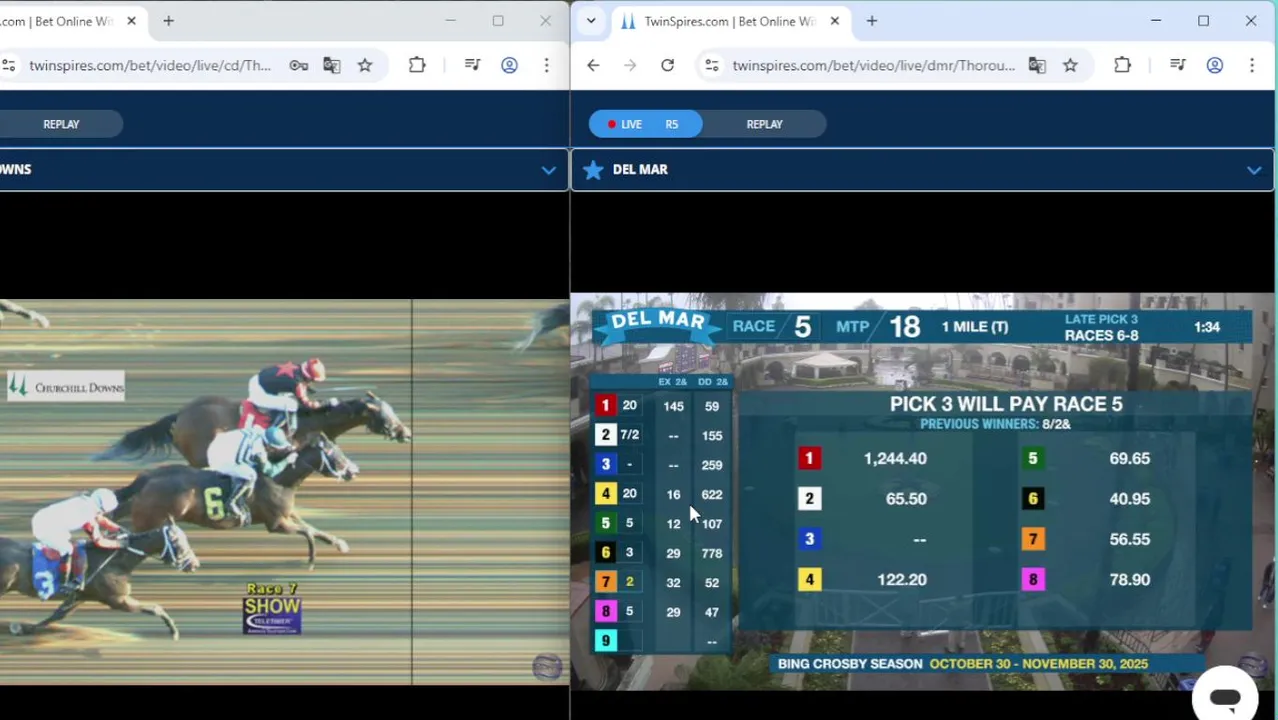Viewport: 1278px width, 720px height.
Task: Open Chrome menu in left window
Action: click(x=546, y=65)
